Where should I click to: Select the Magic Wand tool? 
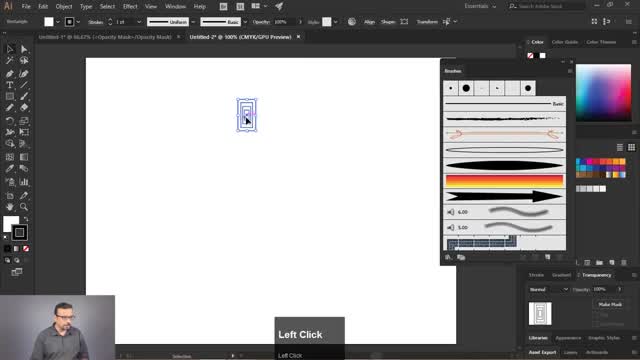pyautogui.click(x=10, y=61)
